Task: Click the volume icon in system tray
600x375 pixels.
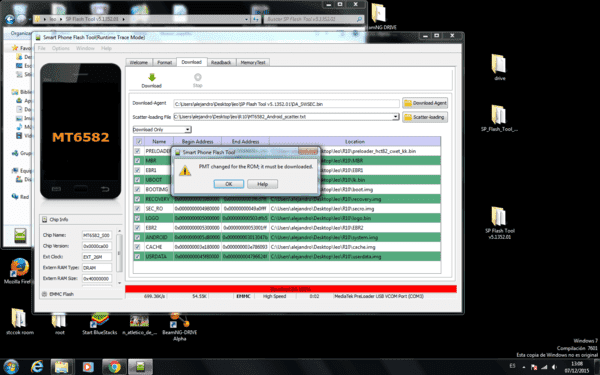Action: (554, 367)
